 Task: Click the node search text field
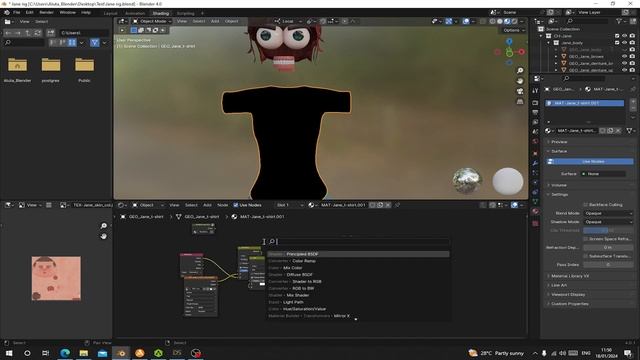(358, 242)
